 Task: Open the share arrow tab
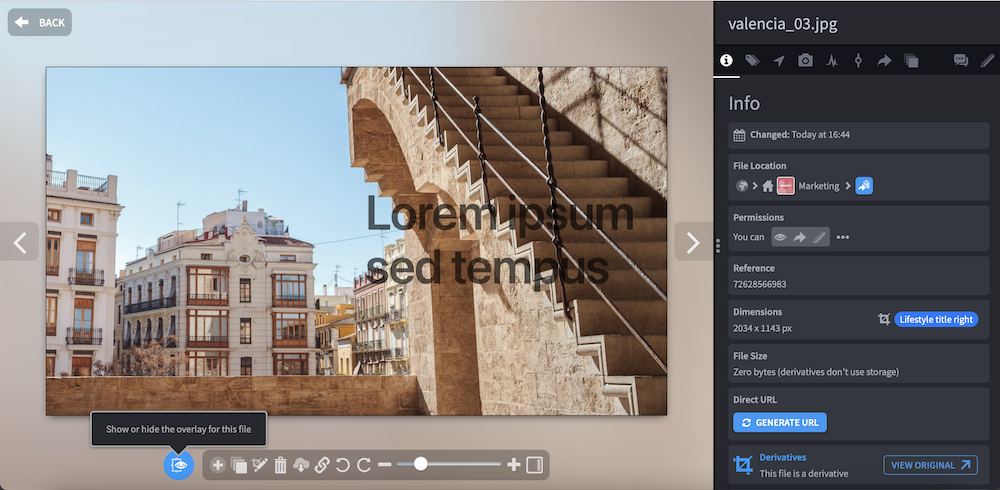tap(884, 61)
